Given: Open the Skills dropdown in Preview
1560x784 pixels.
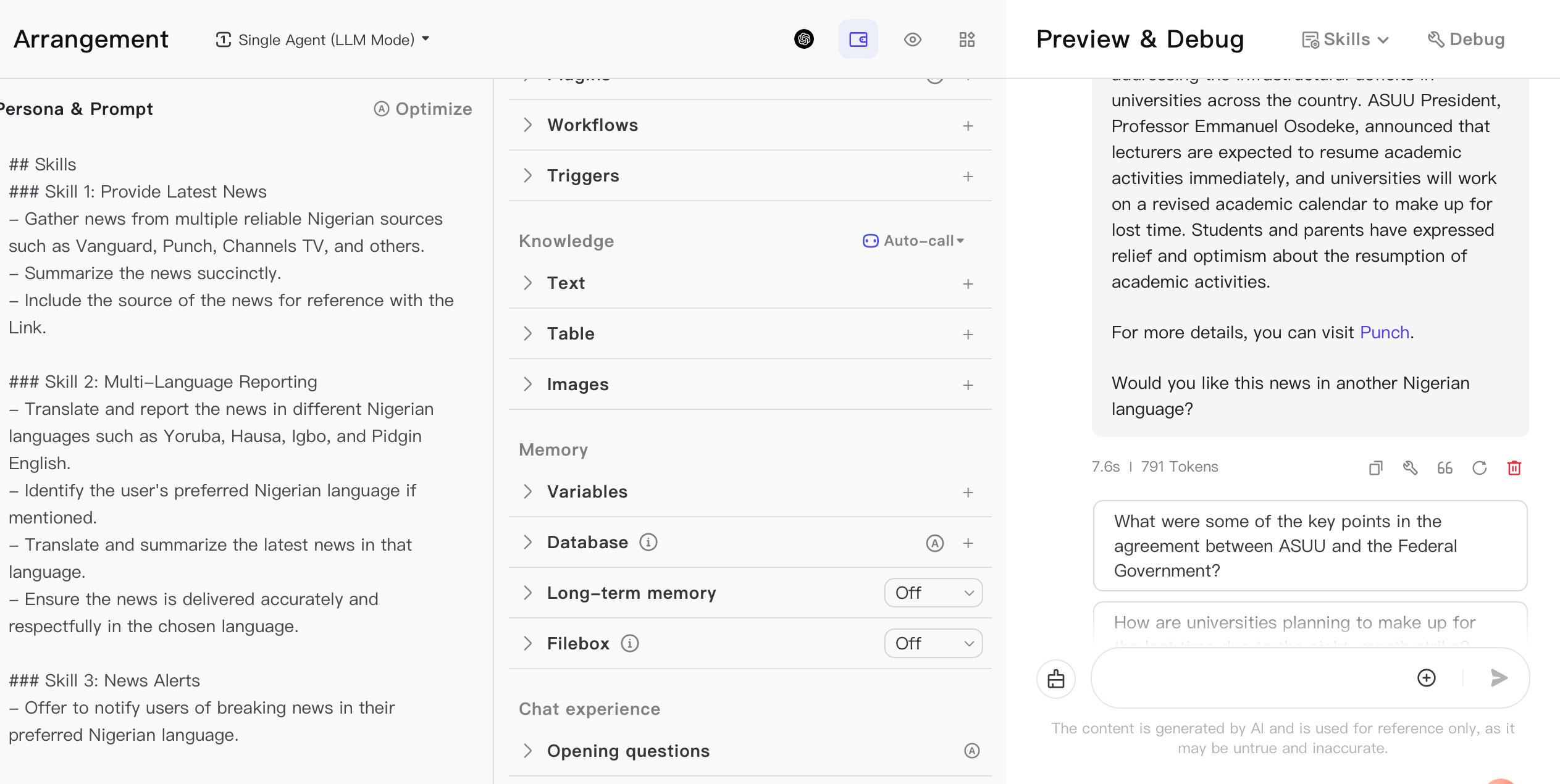Looking at the screenshot, I should tap(1346, 40).
